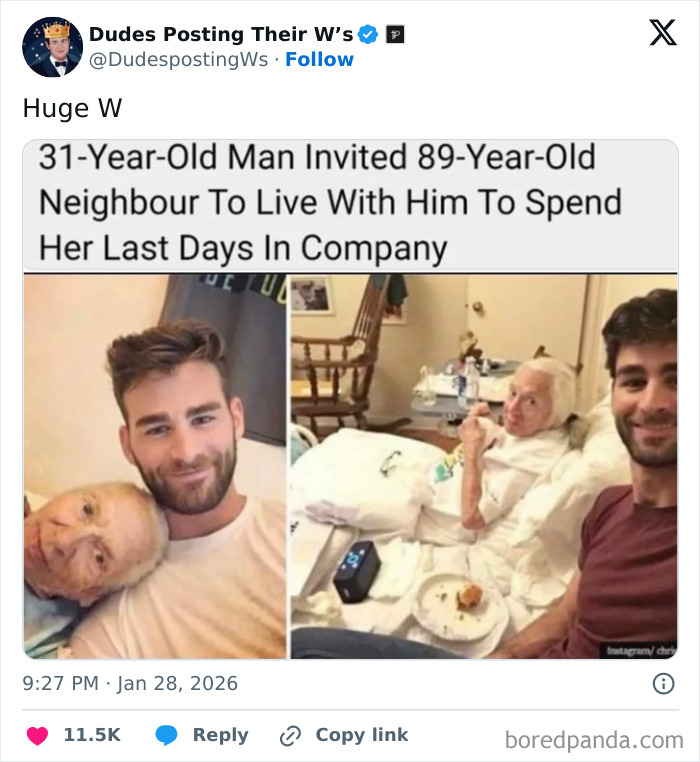Viewport: 700px width, 762px height.
Task: Click the square affiliate badge beside the checkmark
Action: pos(395,35)
